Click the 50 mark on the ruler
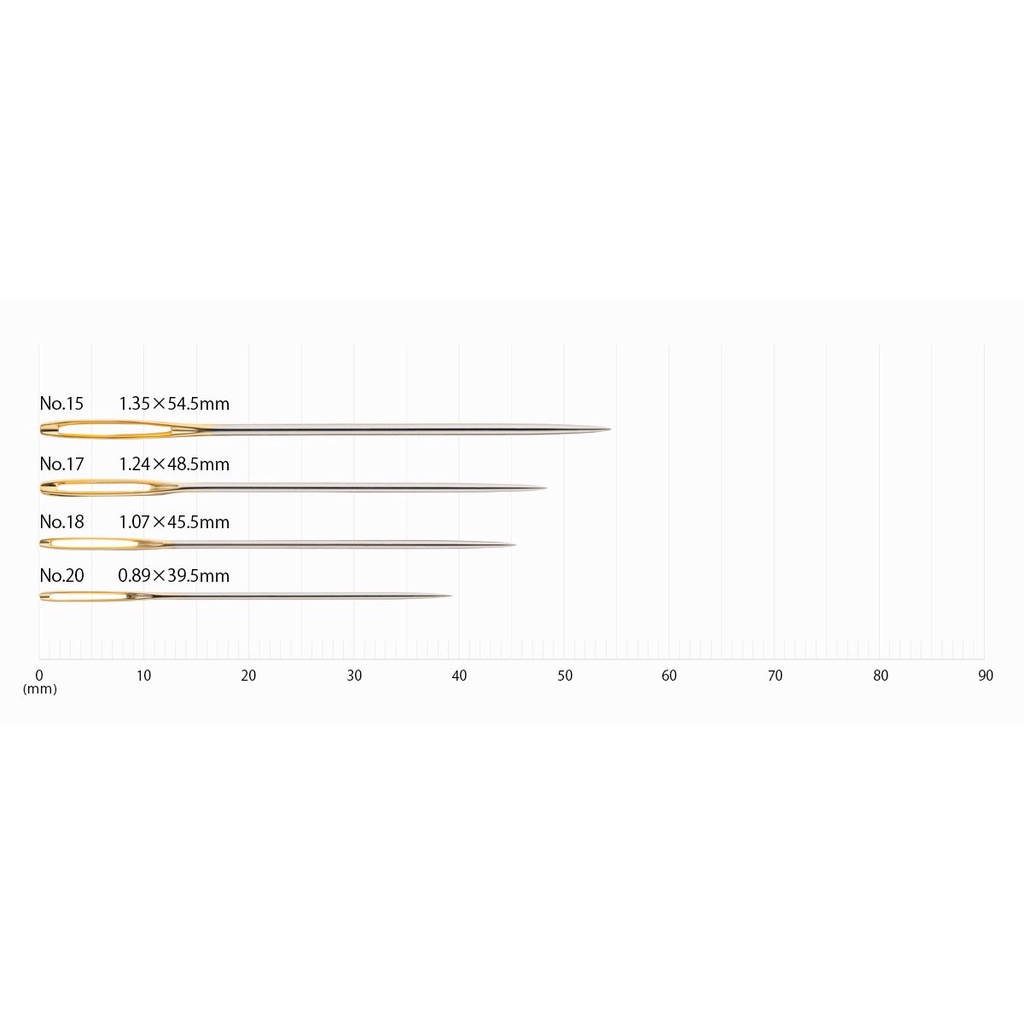 click(565, 675)
